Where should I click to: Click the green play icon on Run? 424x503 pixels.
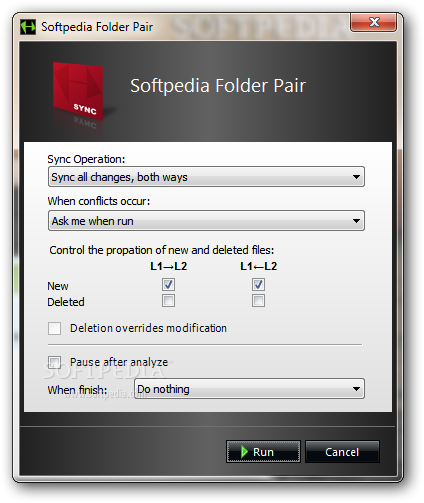tap(244, 452)
